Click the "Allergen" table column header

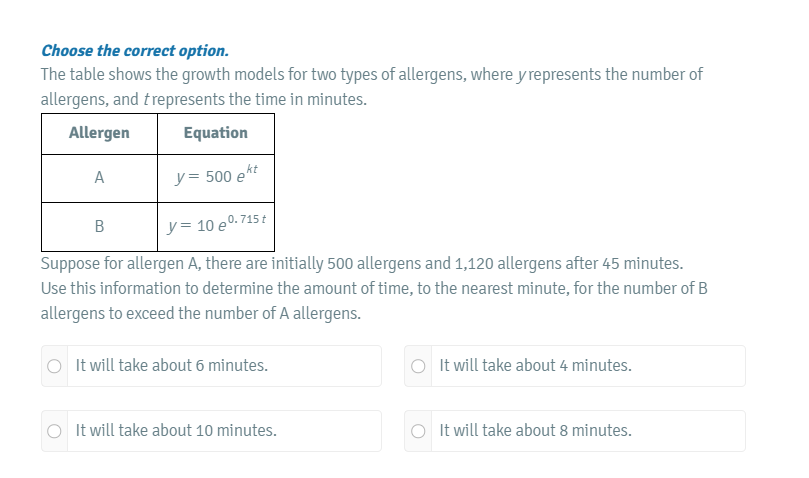coord(99,133)
